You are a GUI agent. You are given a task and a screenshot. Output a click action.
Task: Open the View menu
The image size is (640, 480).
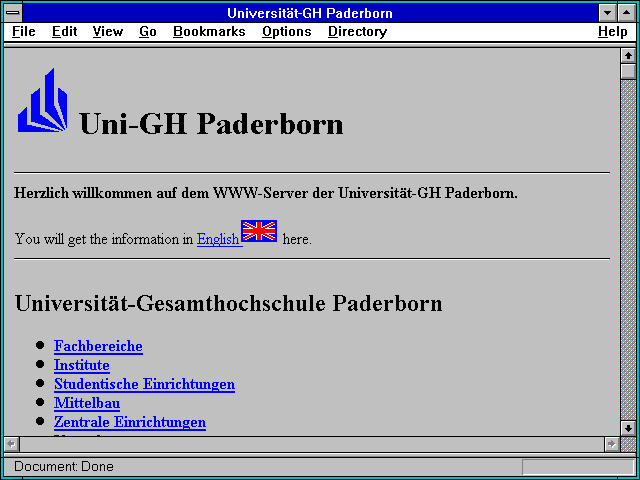click(x=107, y=32)
